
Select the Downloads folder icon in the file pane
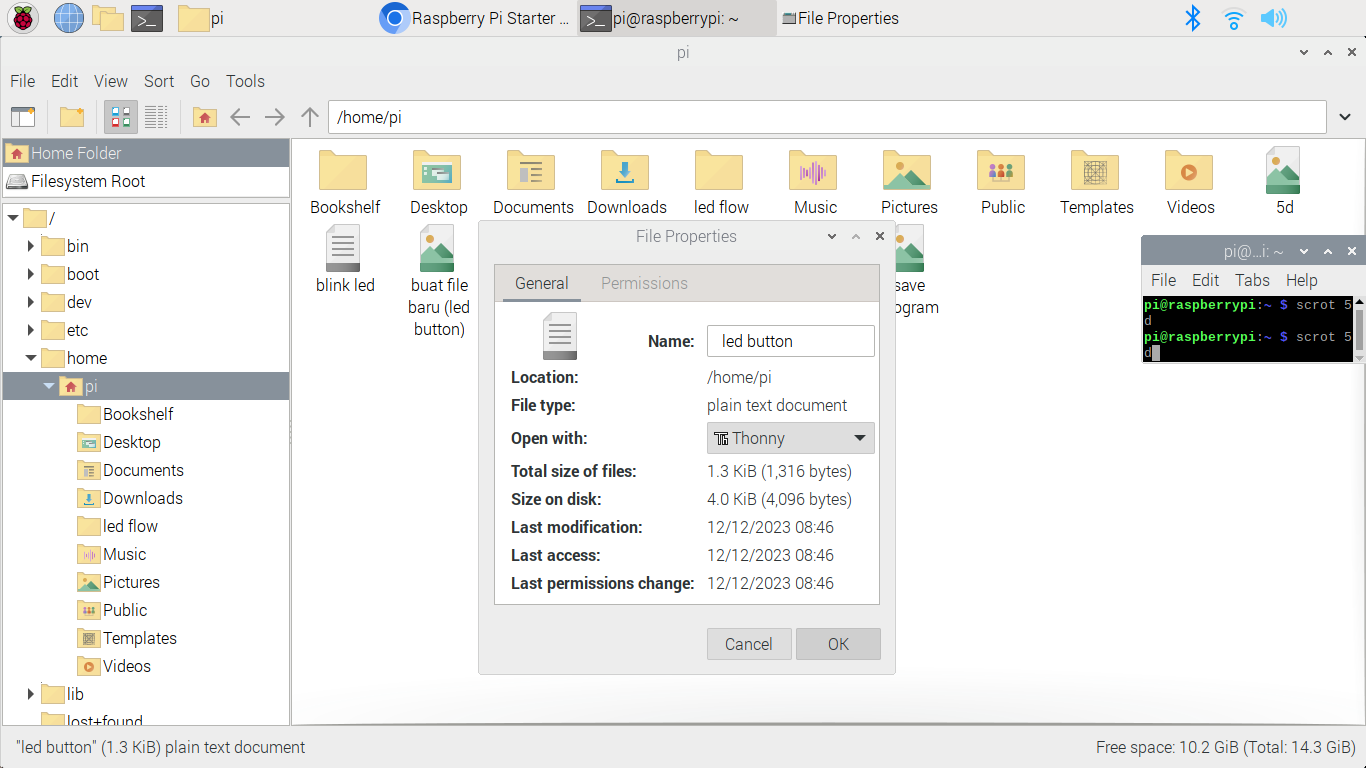626,171
